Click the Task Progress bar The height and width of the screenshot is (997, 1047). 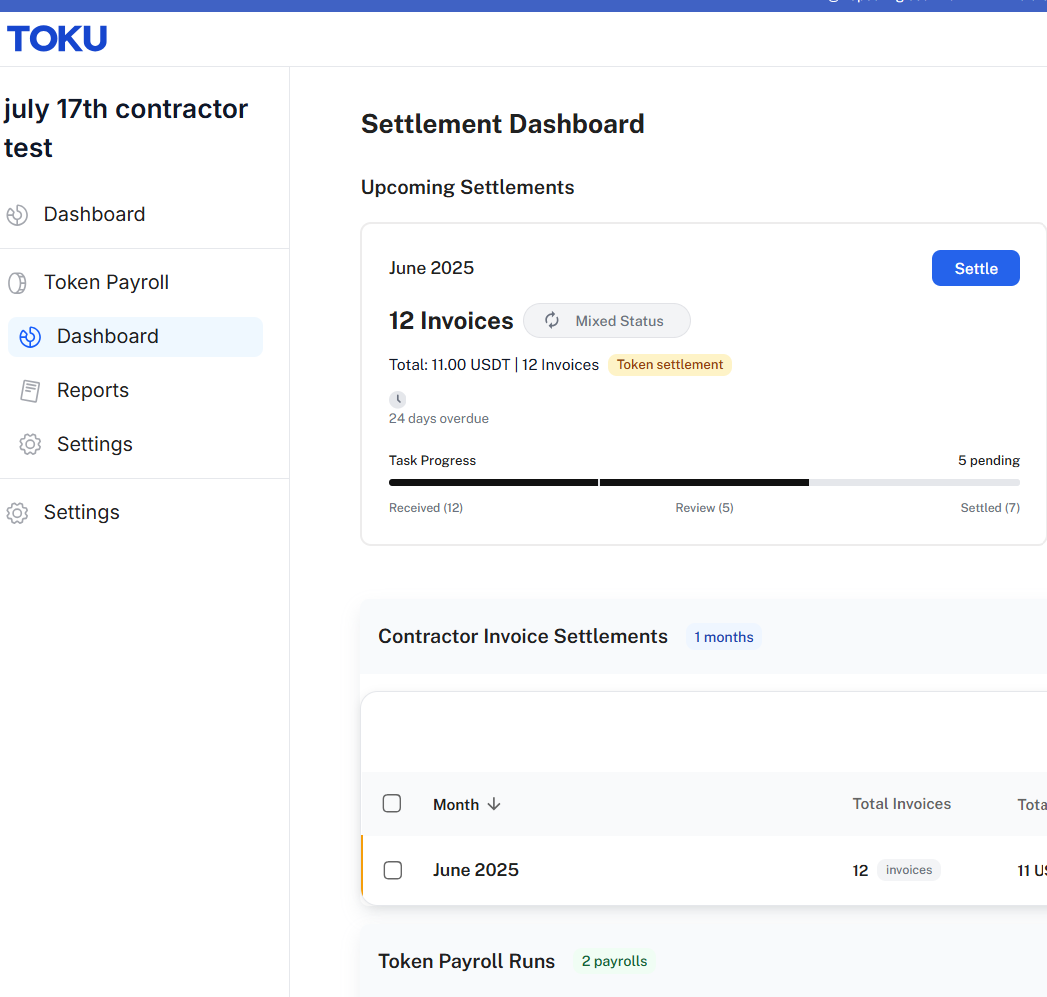point(704,482)
